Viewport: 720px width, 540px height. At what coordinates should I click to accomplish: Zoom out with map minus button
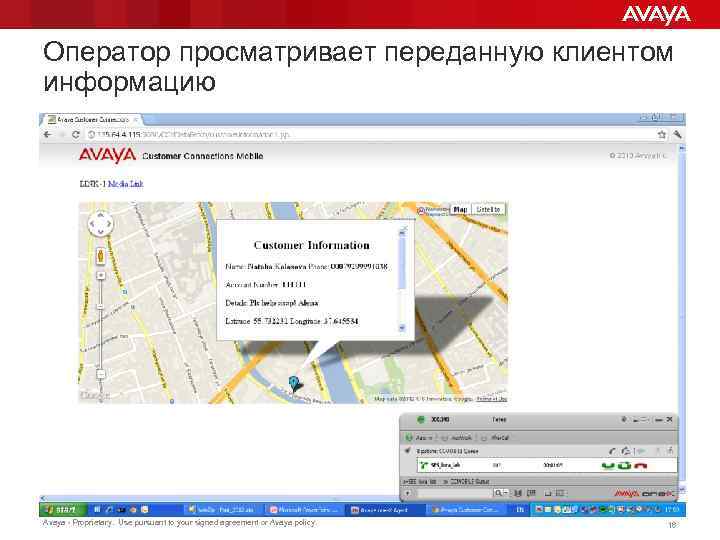click(x=101, y=373)
